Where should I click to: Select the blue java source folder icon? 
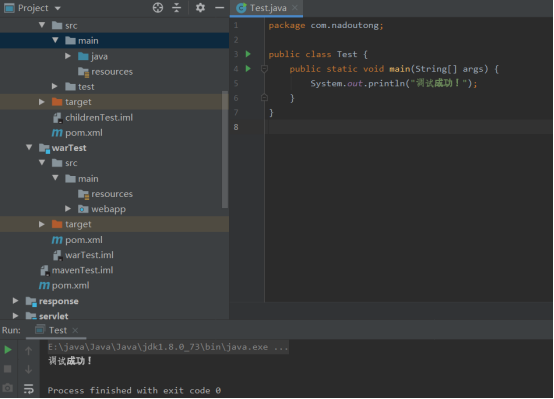tap(83, 56)
